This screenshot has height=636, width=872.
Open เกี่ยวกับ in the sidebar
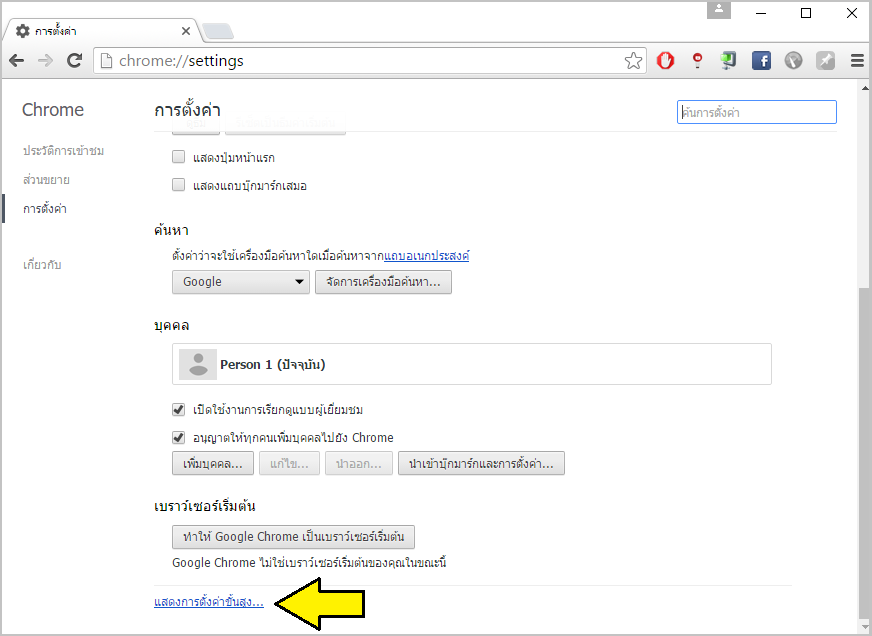point(42,264)
